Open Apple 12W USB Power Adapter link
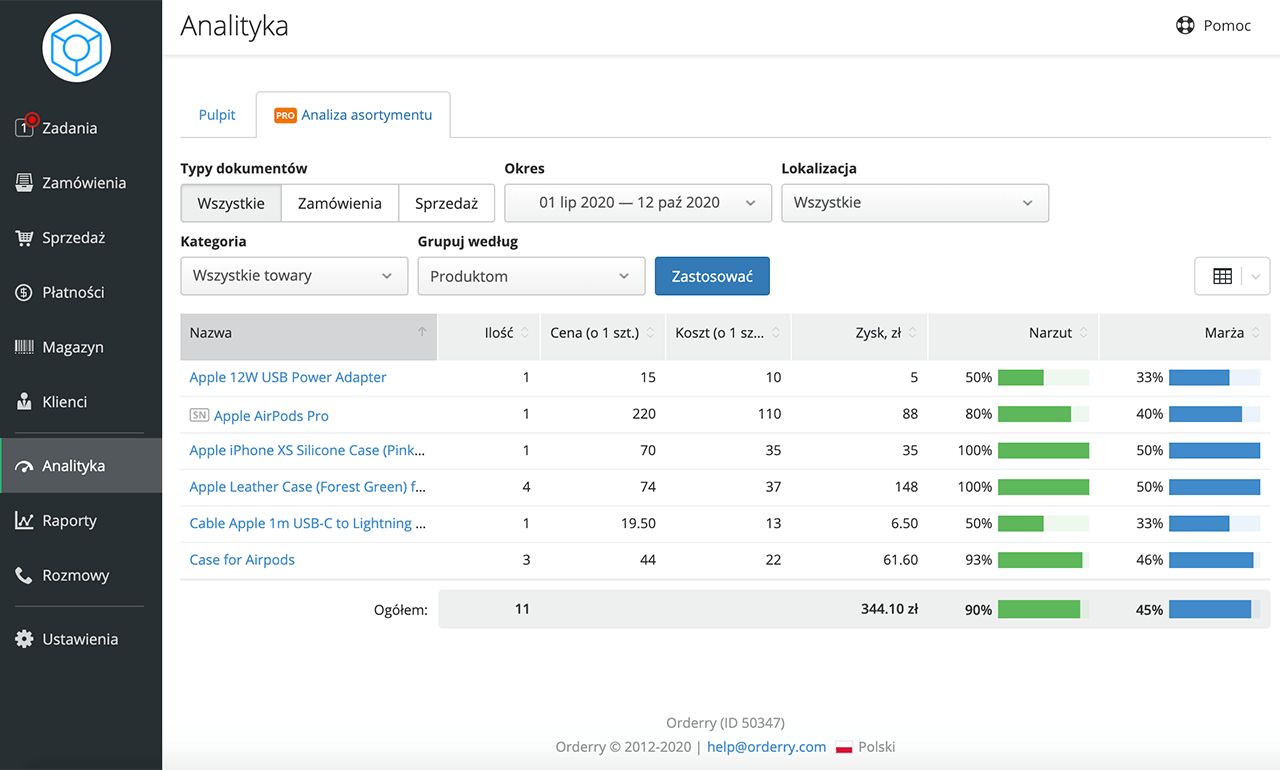 (288, 377)
